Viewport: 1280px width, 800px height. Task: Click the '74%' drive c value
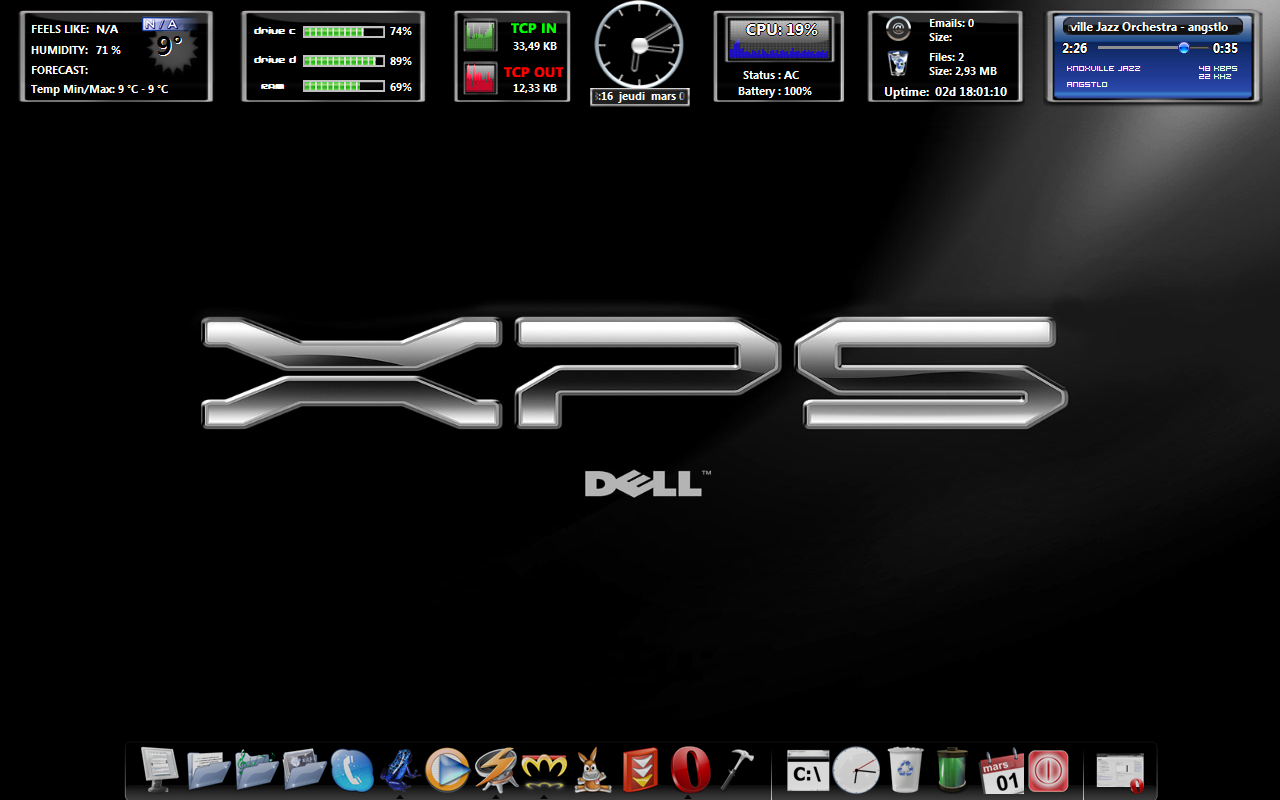coord(401,32)
